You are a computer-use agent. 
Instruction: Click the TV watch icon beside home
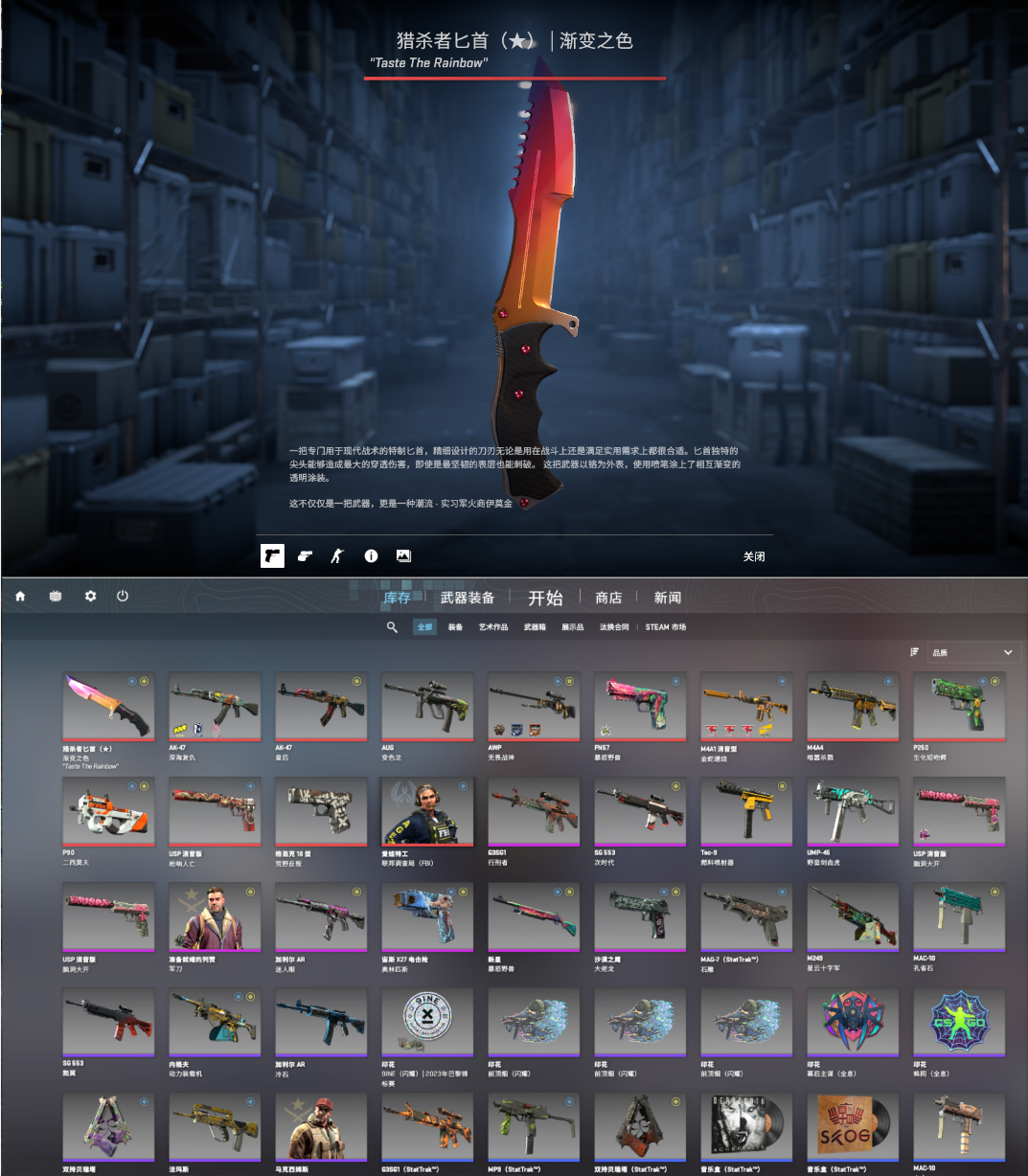click(56, 596)
